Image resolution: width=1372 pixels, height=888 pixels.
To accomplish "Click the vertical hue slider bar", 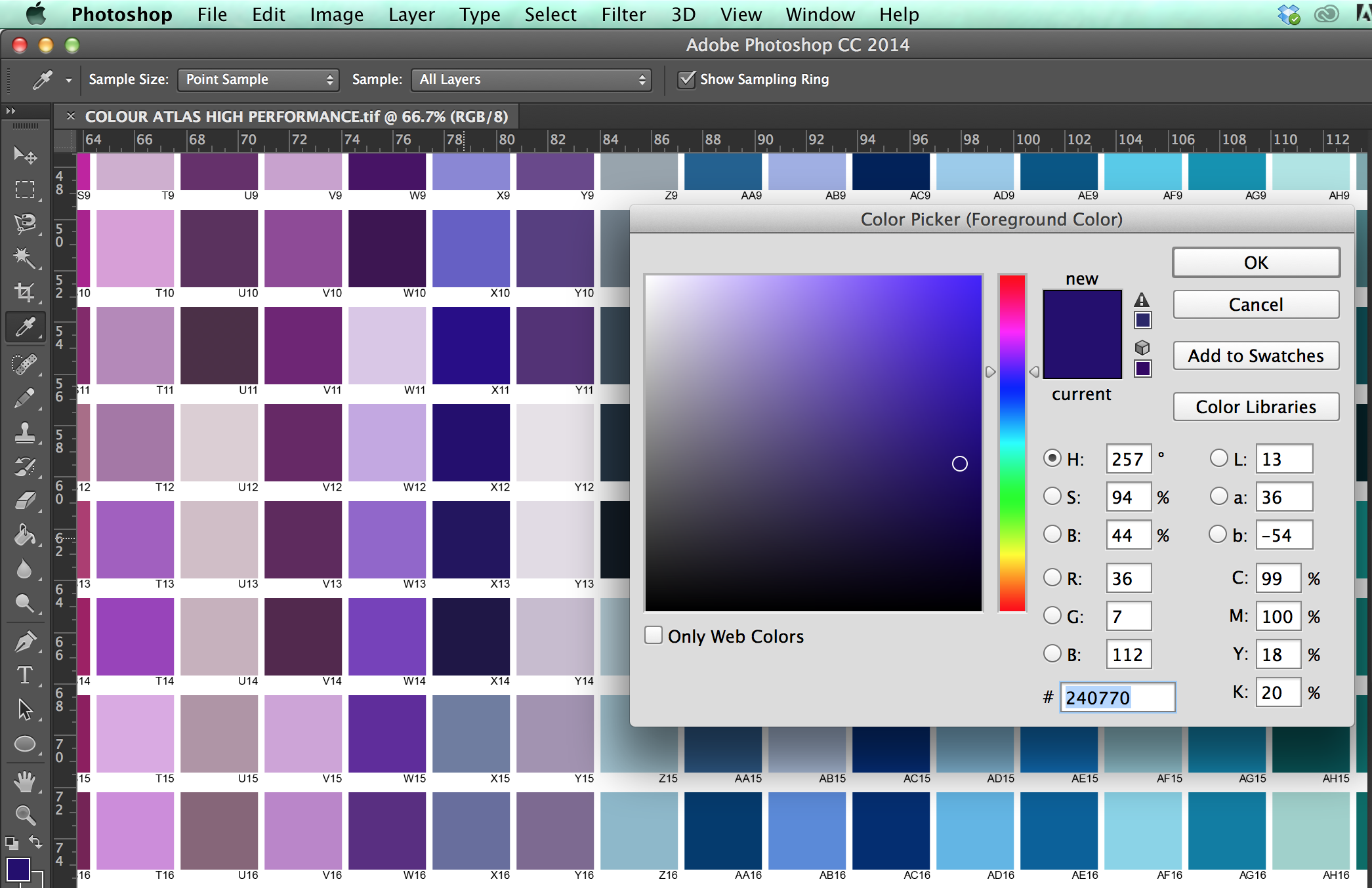I will [x=1012, y=443].
